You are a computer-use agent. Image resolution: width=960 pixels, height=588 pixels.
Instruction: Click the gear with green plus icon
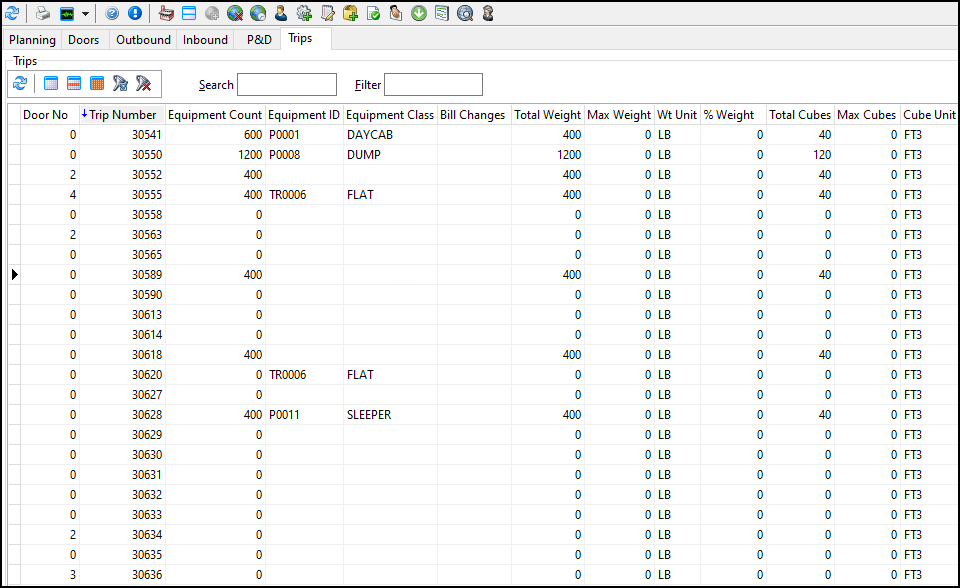point(304,13)
